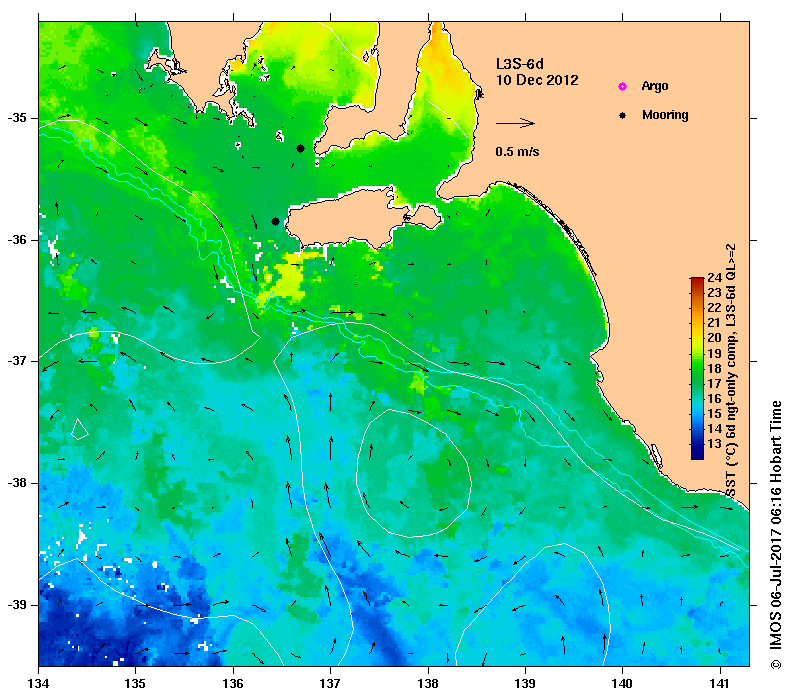This screenshot has height=700, width=791.
Task: Click longitude label '140'
Action: pos(622,684)
